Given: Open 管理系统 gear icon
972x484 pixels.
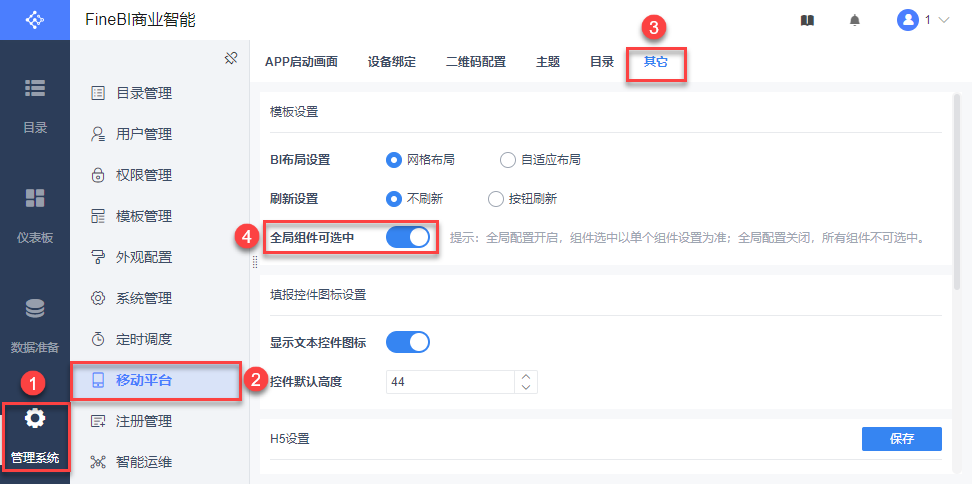Looking at the screenshot, I should 35,418.
